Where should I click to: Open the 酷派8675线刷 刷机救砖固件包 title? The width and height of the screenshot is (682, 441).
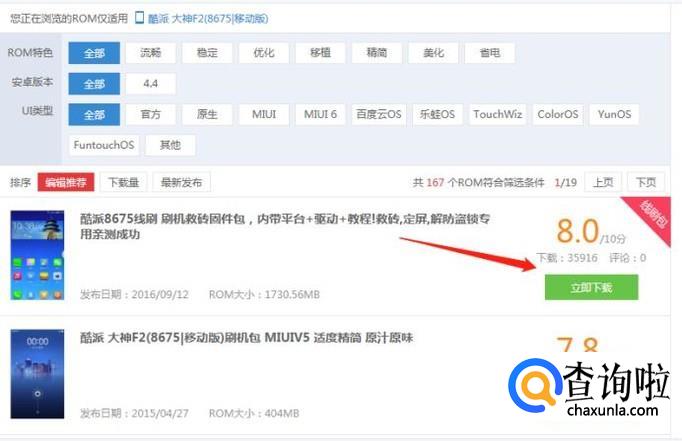[x=285, y=227]
